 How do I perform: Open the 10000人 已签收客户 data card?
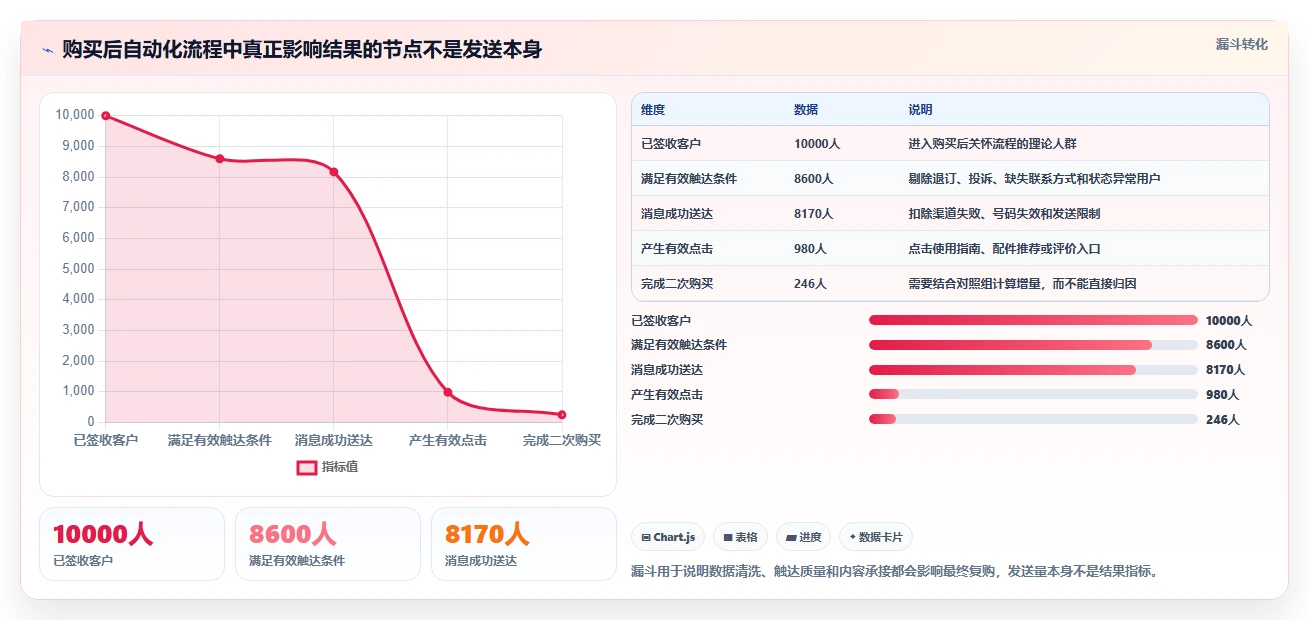click(132, 544)
